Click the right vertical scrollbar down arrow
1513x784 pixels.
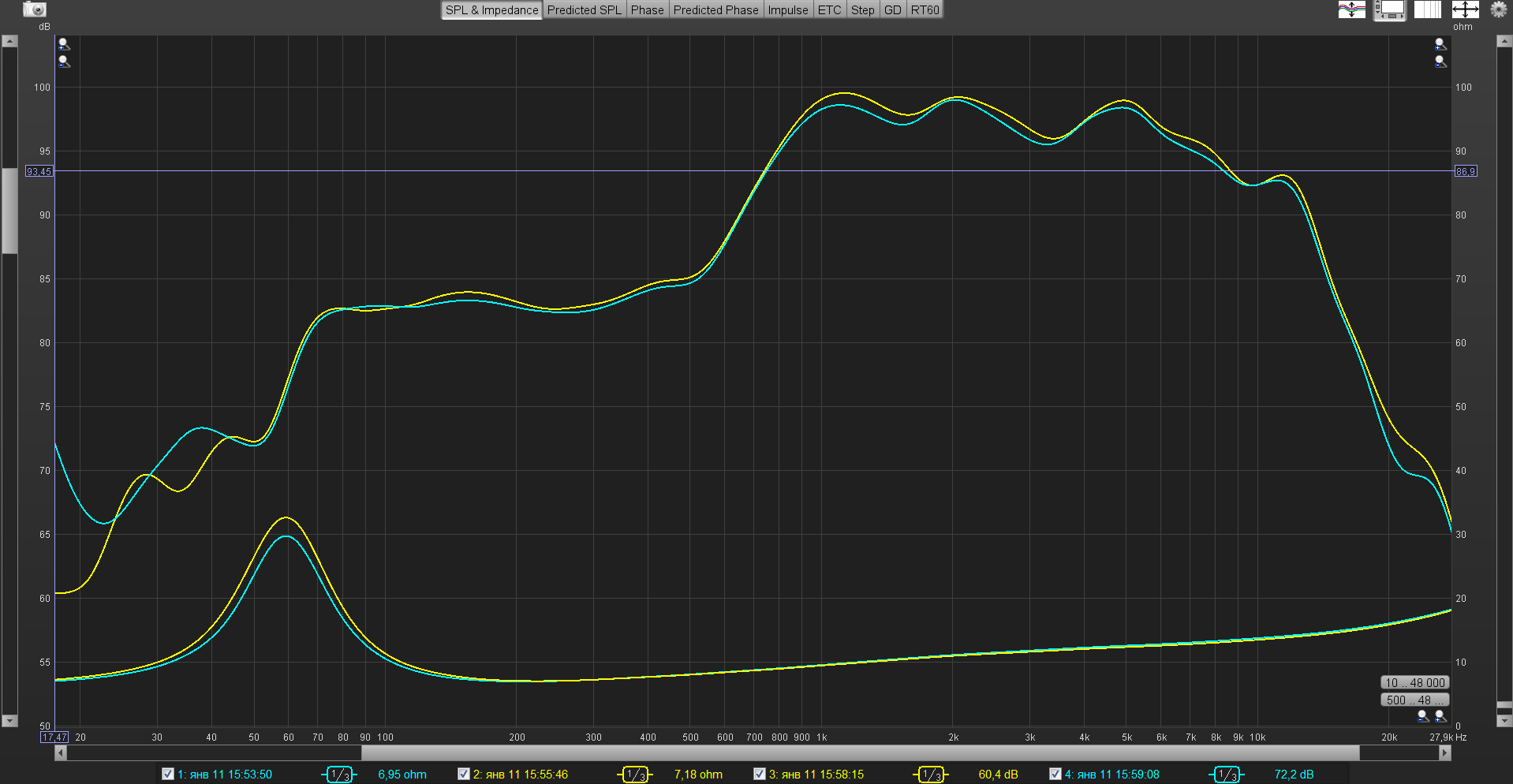pyautogui.click(x=1504, y=721)
